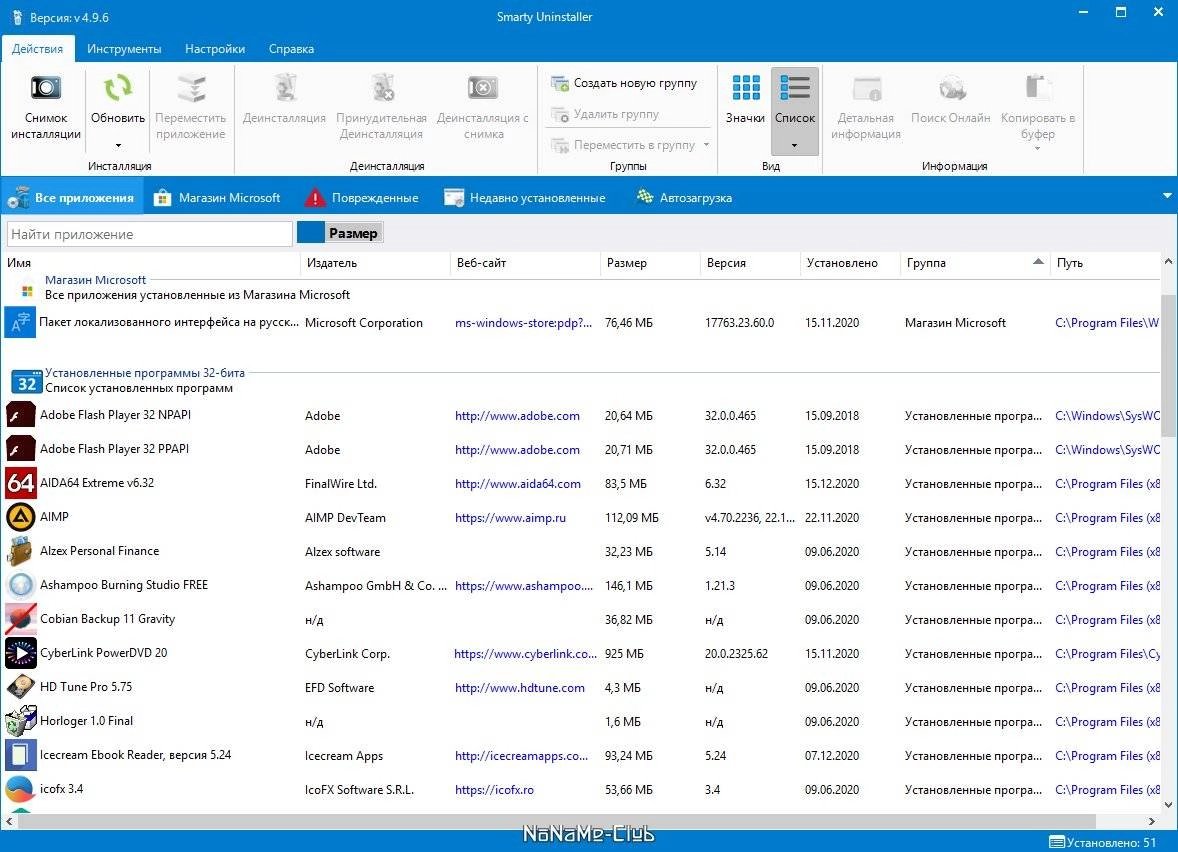Sort by the Размер column header
This screenshot has height=852, width=1178.
650,263
